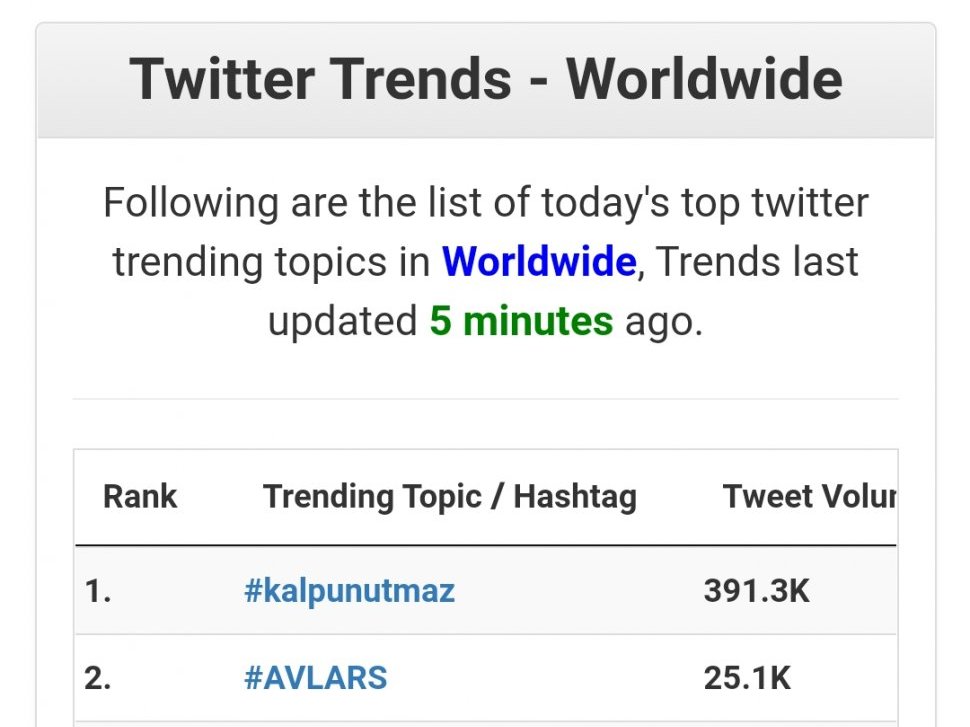
Task: Select the 391.3K tweet volume cell
Action: click(x=756, y=591)
